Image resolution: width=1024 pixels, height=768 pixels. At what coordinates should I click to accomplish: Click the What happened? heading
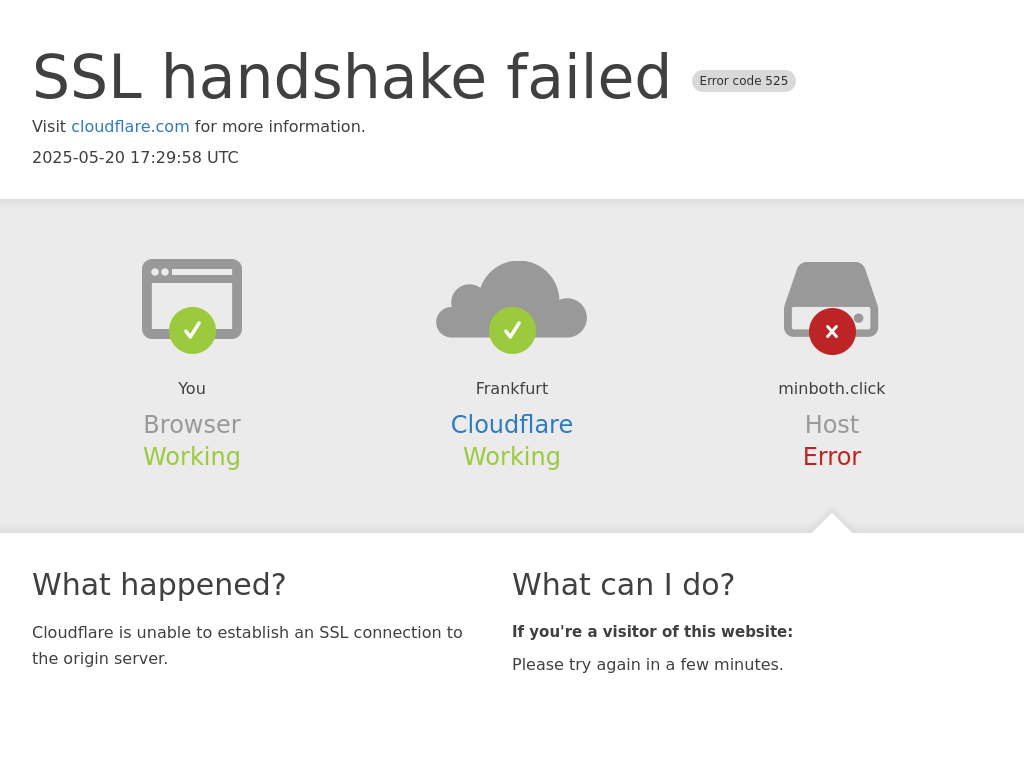point(159,584)
